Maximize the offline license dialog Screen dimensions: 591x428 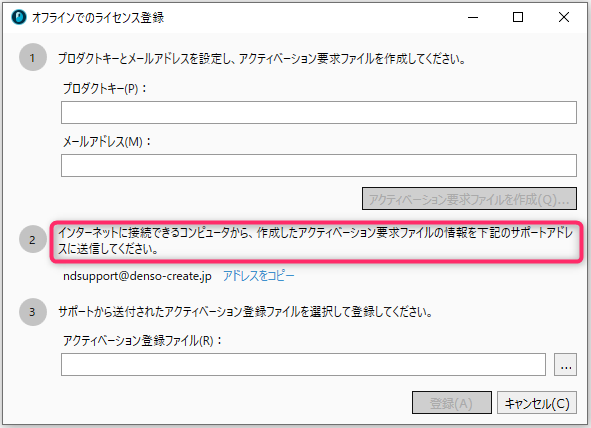pyautogui.click(x=518, y=17)
